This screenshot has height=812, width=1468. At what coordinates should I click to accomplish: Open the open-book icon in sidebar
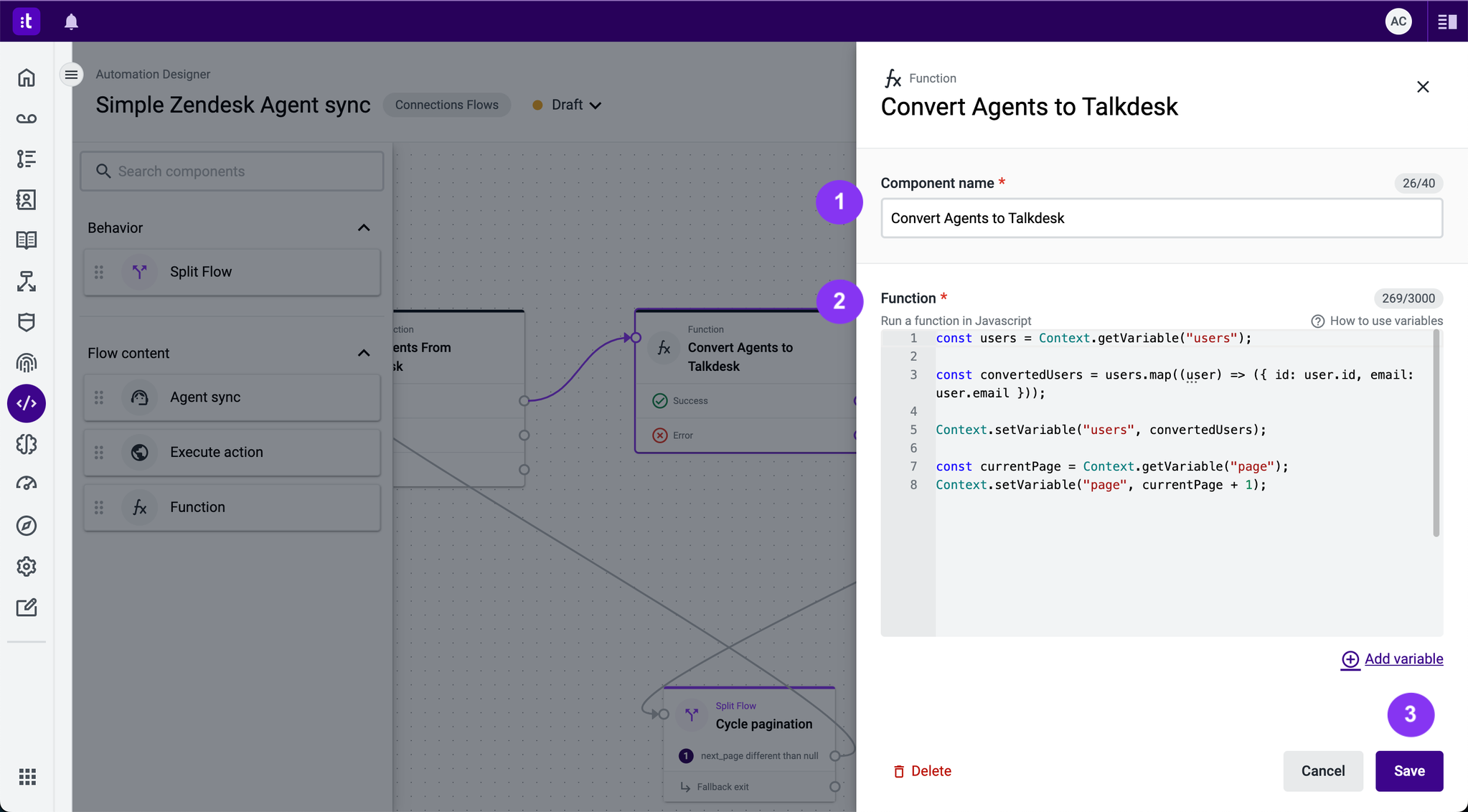tap(27, 240)
